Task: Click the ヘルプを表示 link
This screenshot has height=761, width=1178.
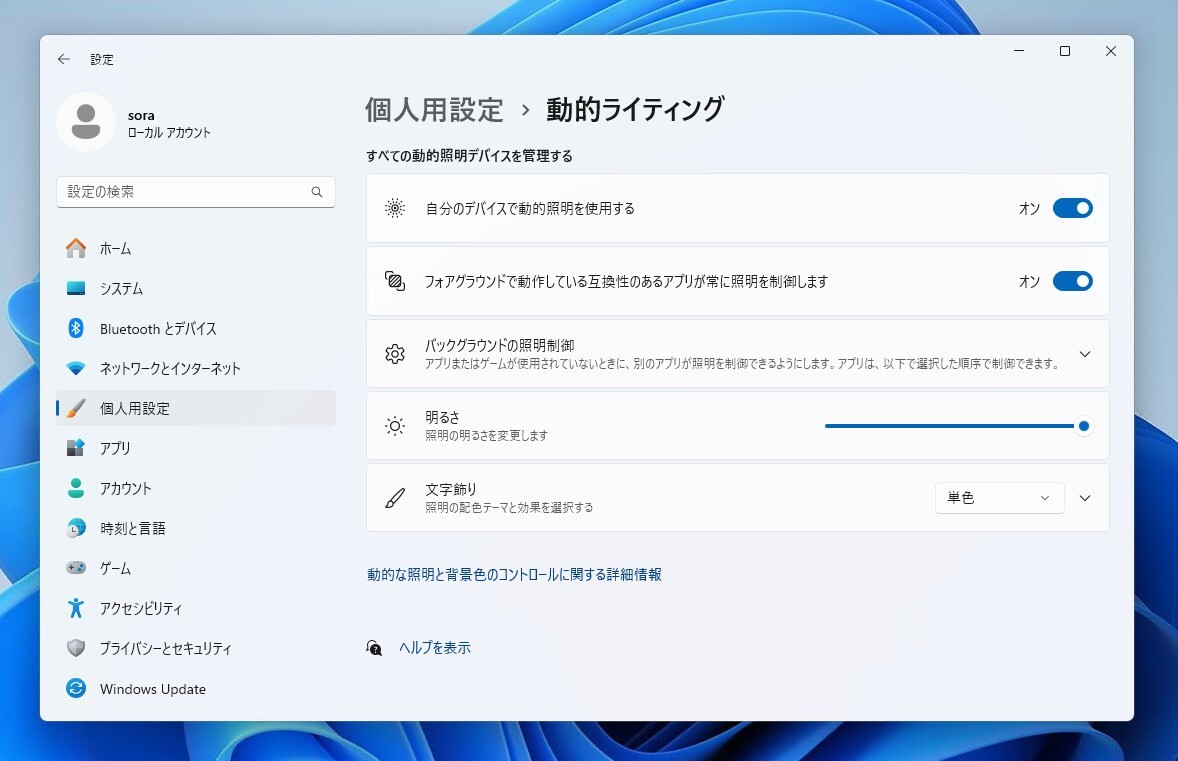Action: pos(435,647)
